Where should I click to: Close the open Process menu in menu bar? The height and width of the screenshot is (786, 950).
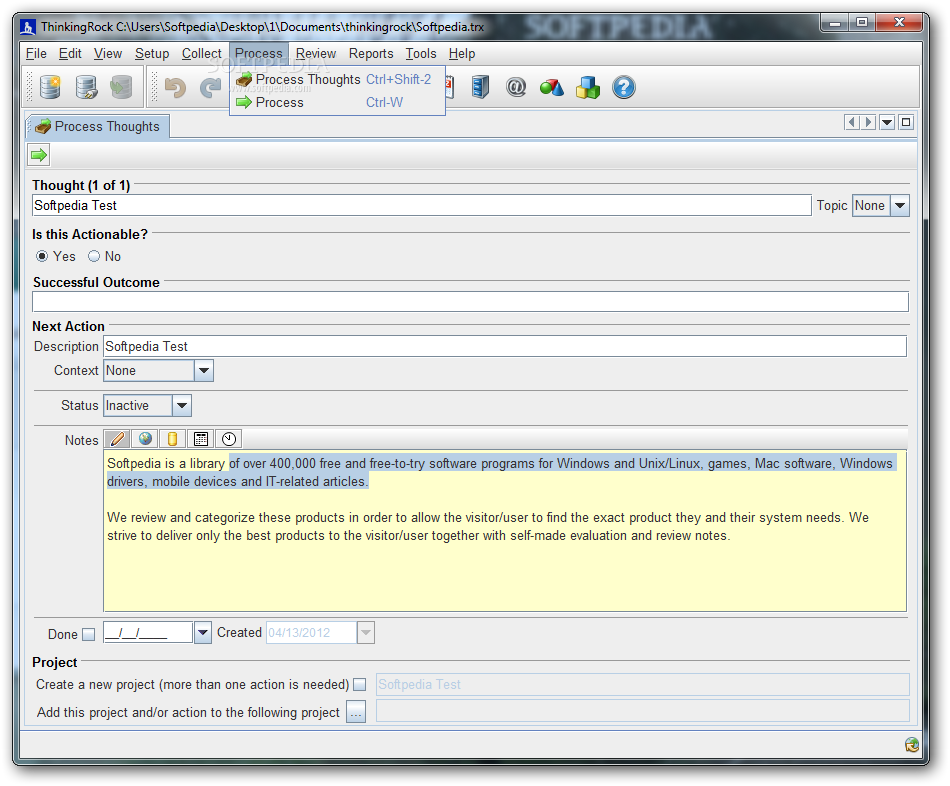[259, 53]
